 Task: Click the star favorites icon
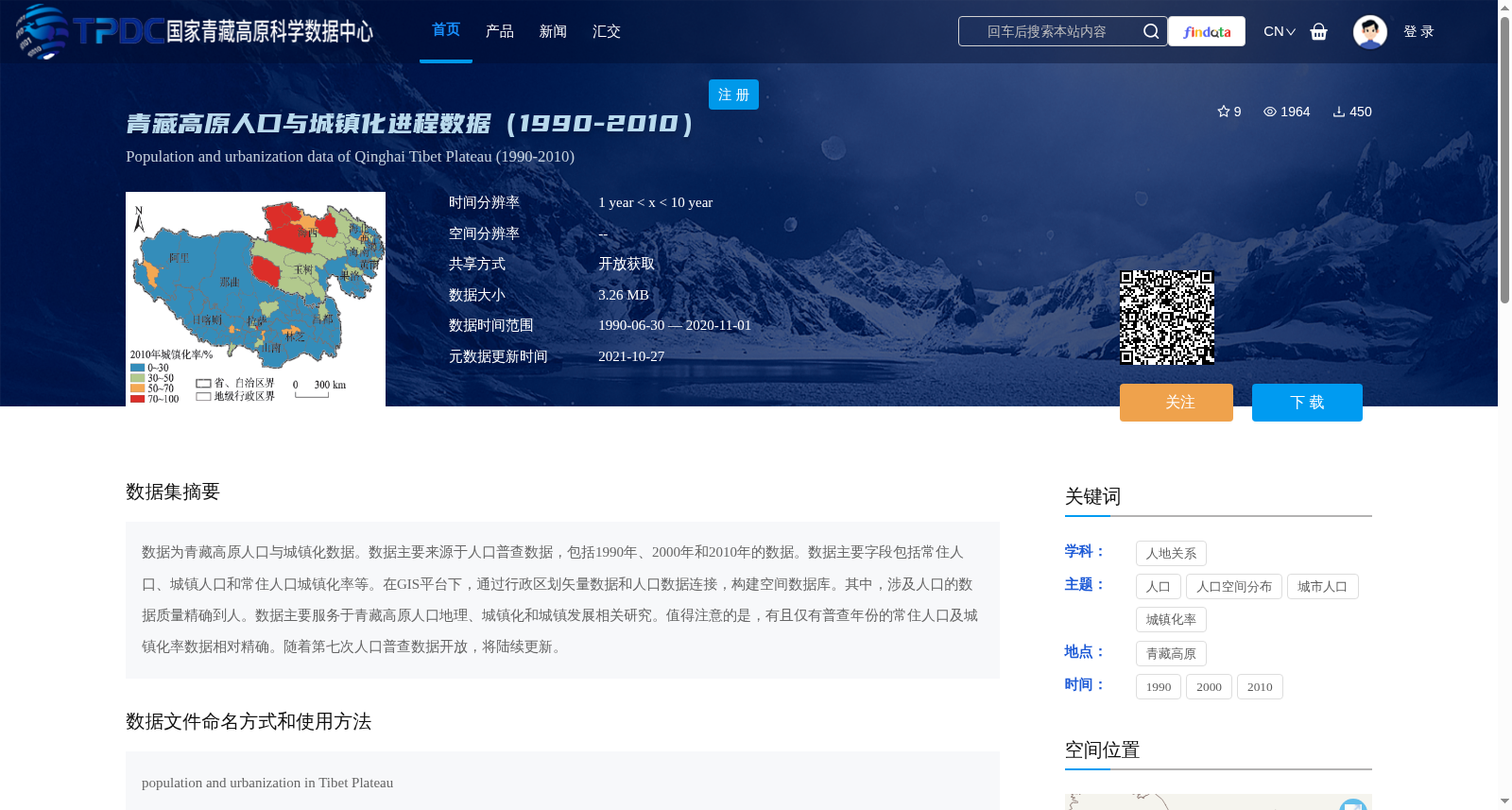1223,112
